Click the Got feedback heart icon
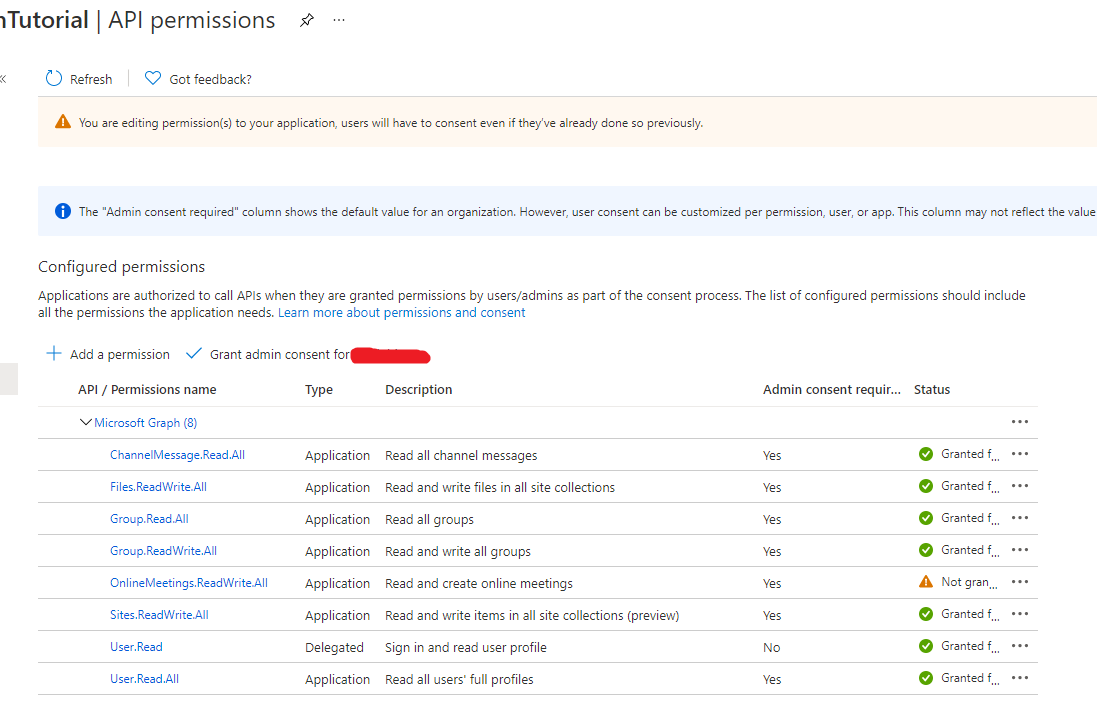1097x717 pixels. pos(152,78)
